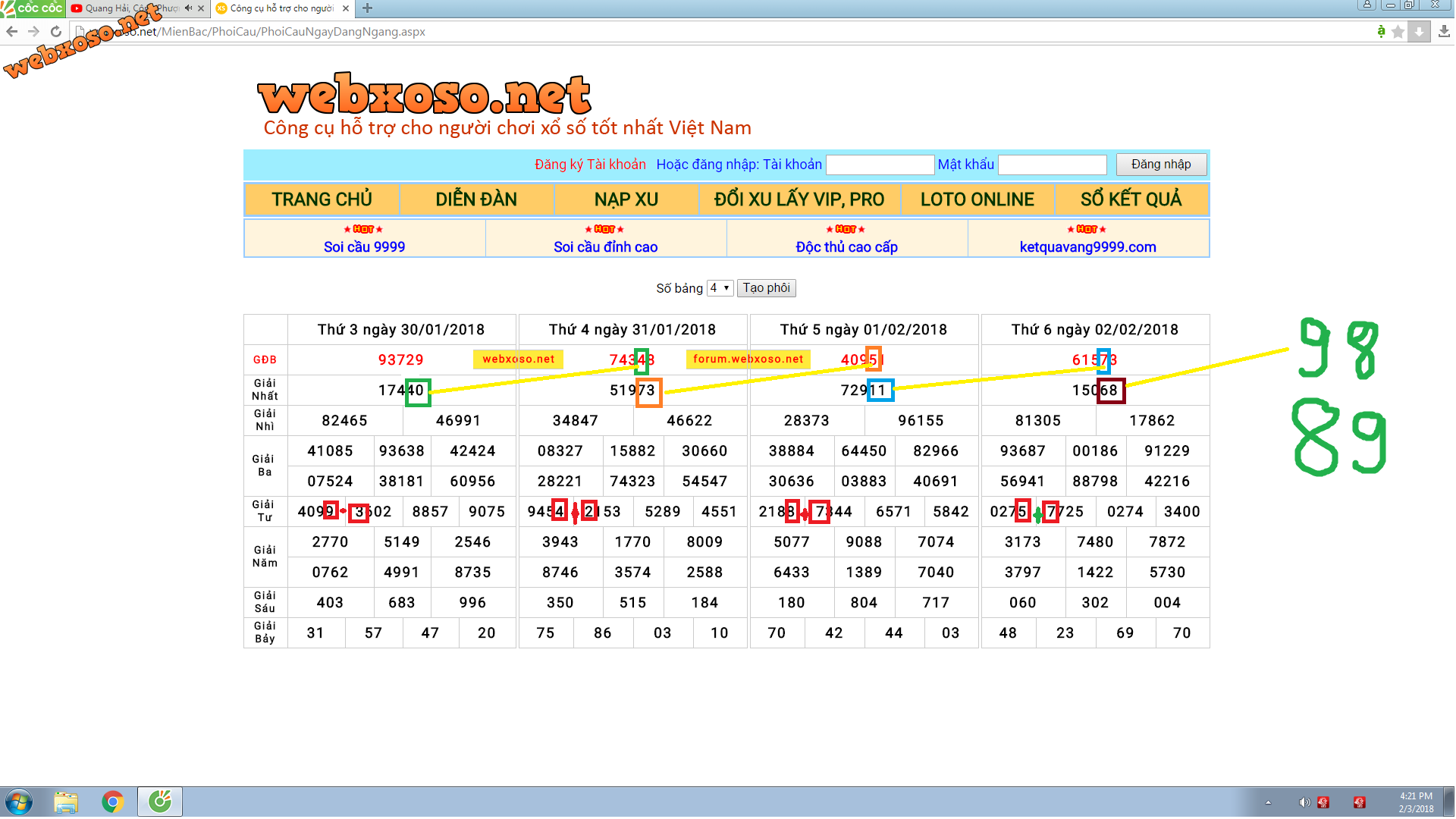Expand the Số bảng dropdown
The height and width of the screenshot is (819, 1456).
click(x=720, y=288)
